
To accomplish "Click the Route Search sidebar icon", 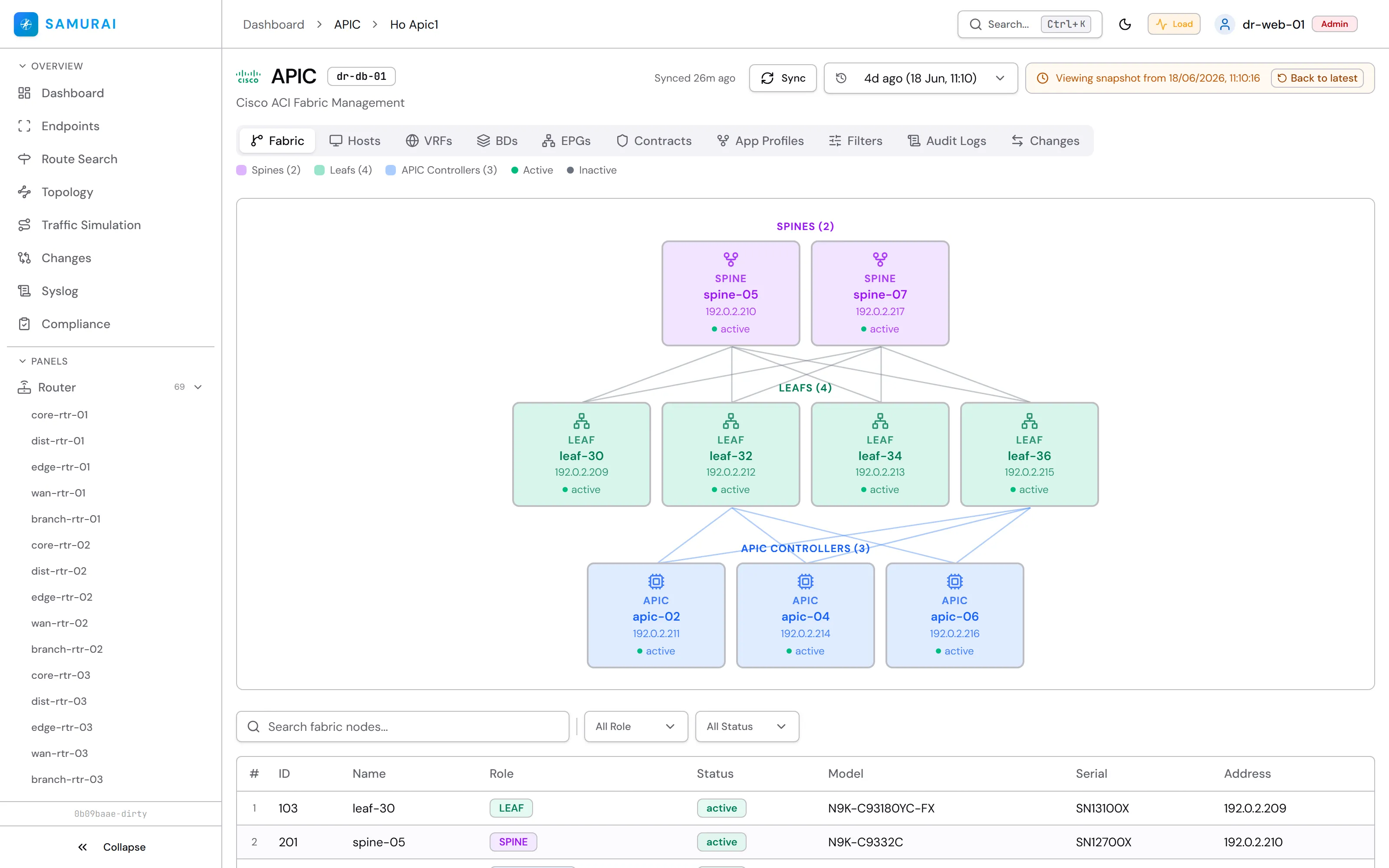I will pos(24,159).
